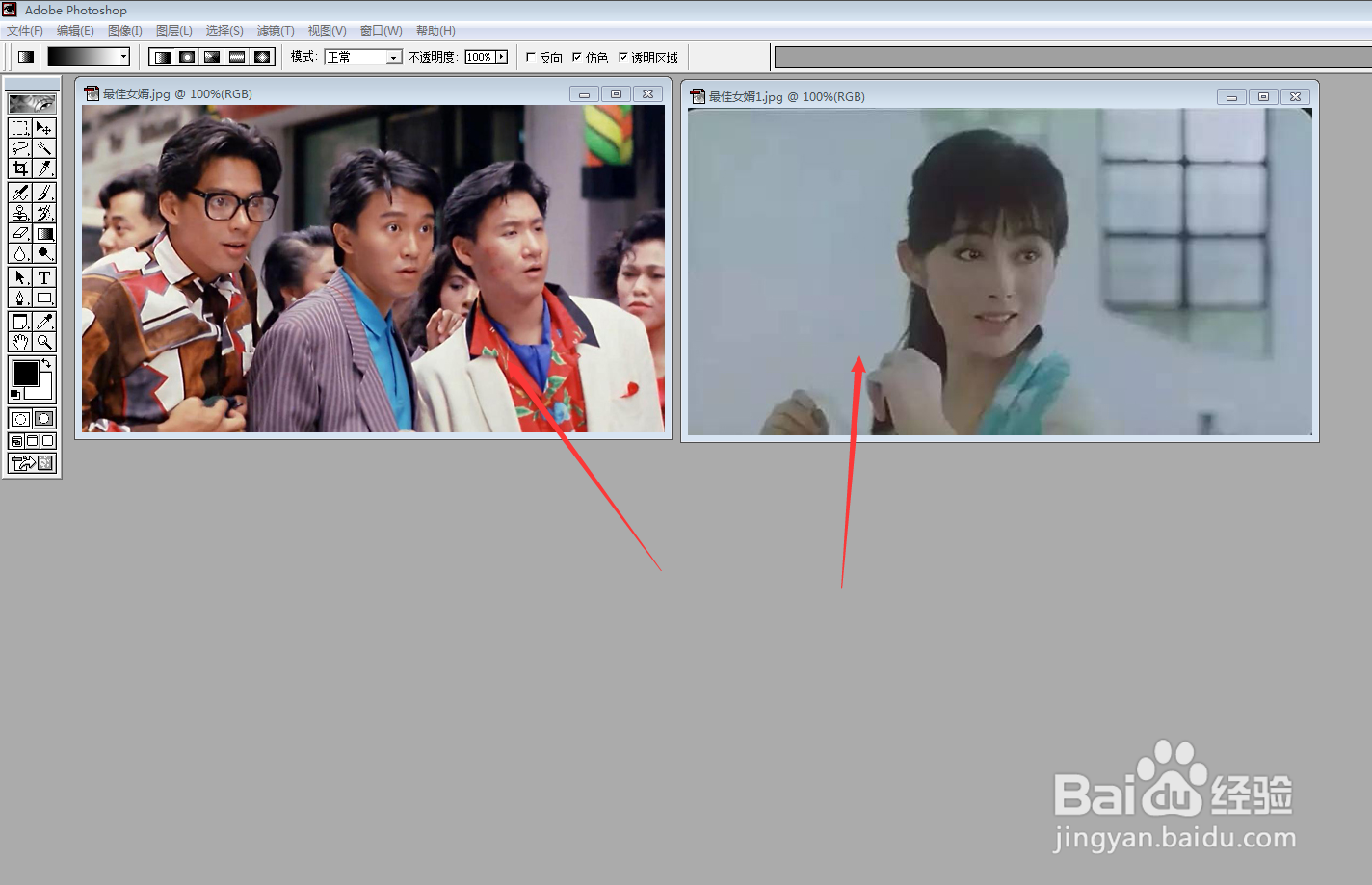
Task: Open the 选择(S) menu
Action: [x=224, y=31]
